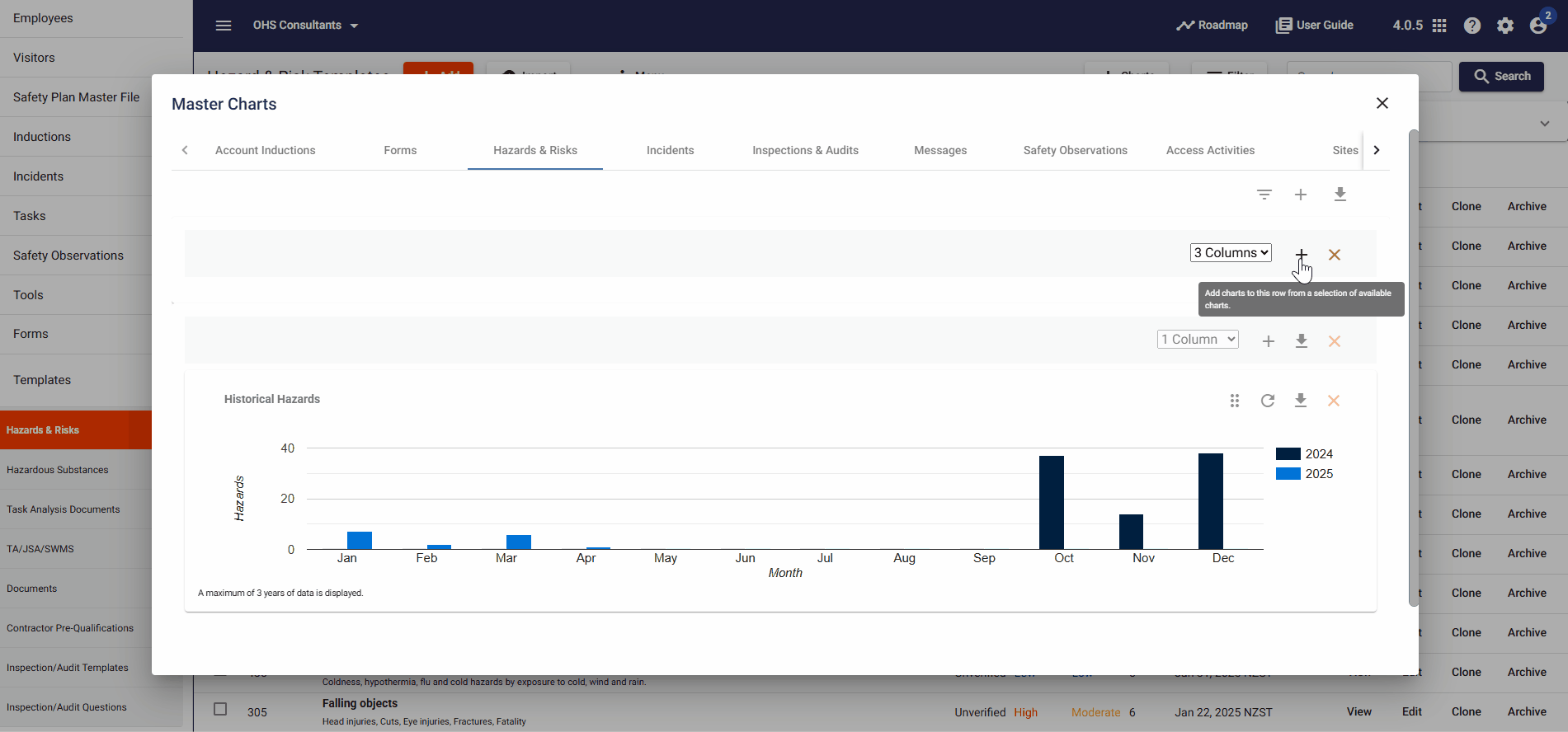Open Tools in the sidebar
Image resolution: width=1568 pixels, height=732 pixels.
(x=28, y=295)
